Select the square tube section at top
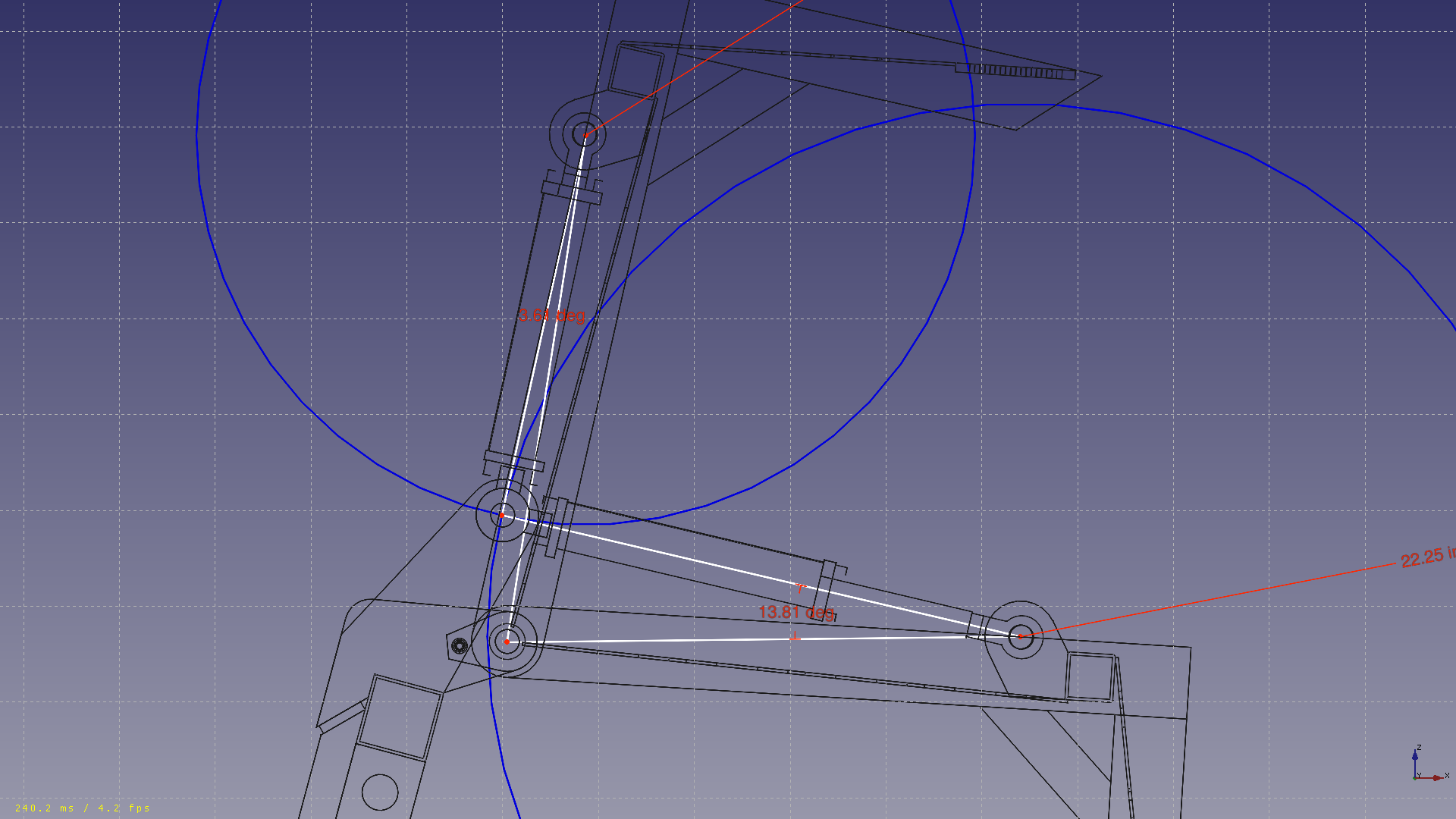Screen dimensions: 1456x819 click(x=635, y=71)
